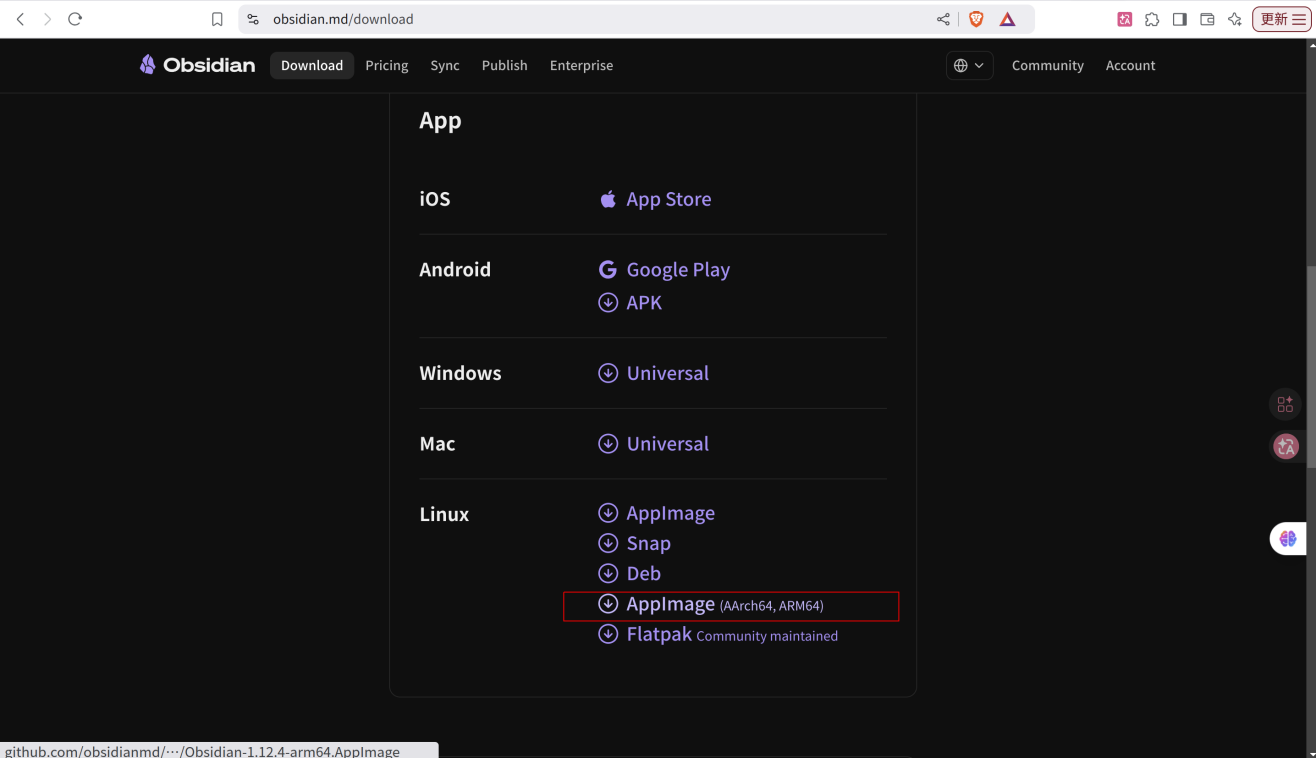This screenshot has height=758, width=1316.
Task: Click the address bar URL obsidian.md/download
Action: click(343, 19)
